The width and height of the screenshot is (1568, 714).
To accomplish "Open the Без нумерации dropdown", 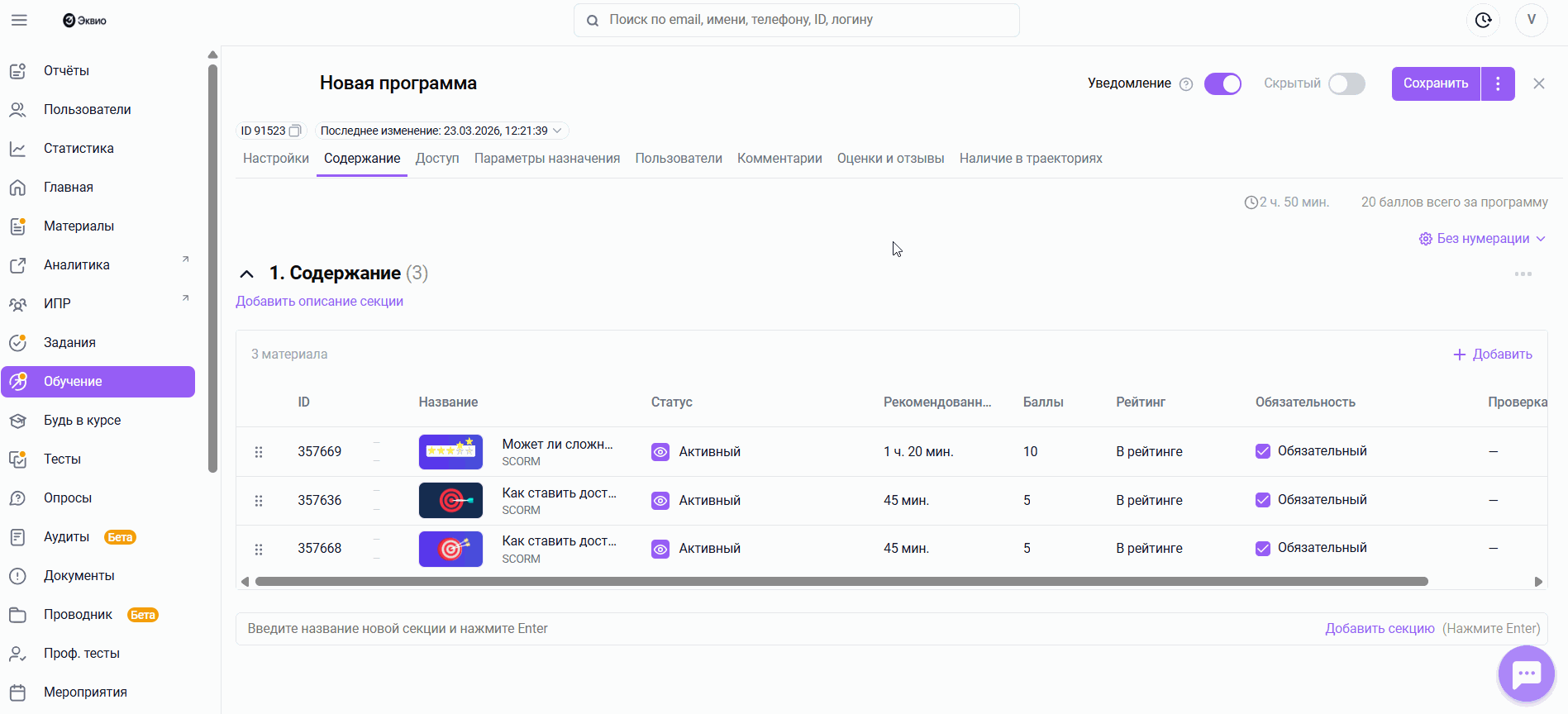I will pyautogui.click(x=1483, y=239).
